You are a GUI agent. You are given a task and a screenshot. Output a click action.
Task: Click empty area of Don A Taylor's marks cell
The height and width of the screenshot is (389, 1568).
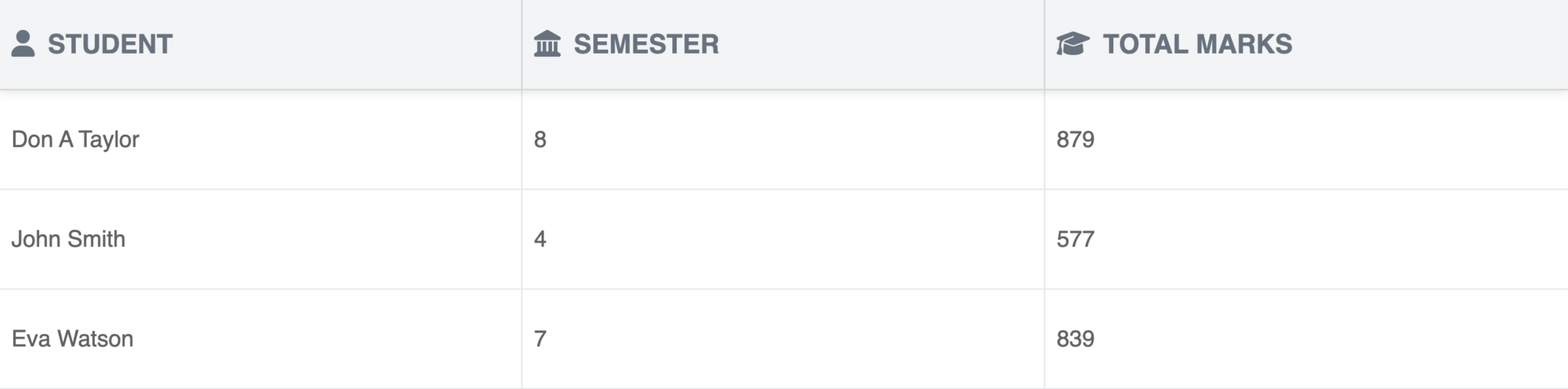click(x=1340, y=139)
